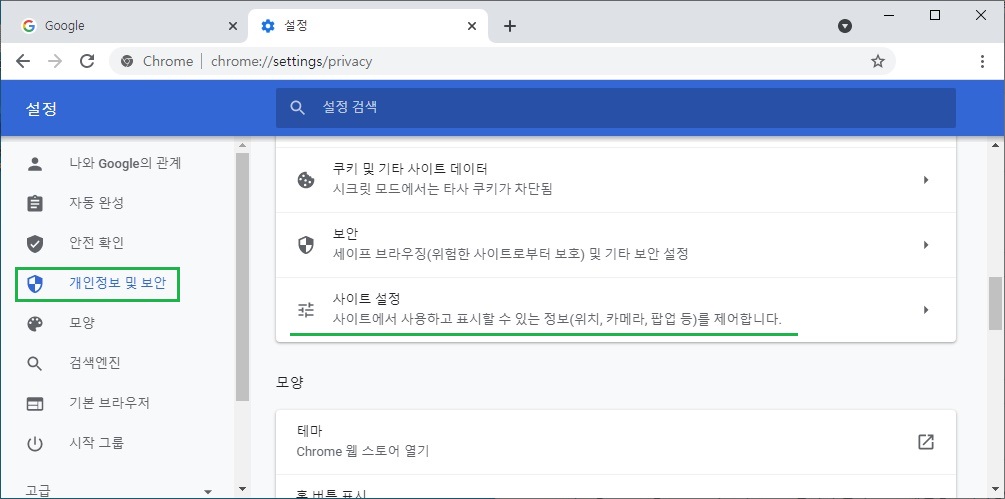
Task: Maximize the Chrome window
Action: 934,15
